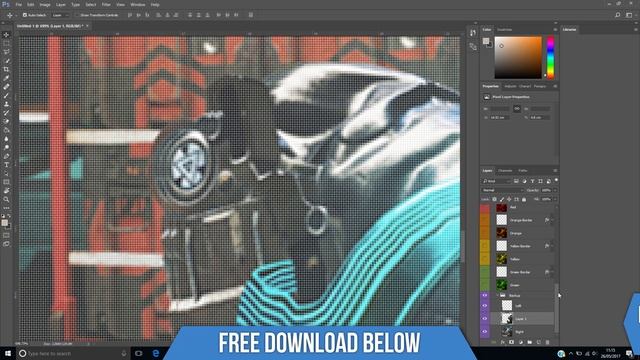Image resolution: width=640 pixels, height=360 pixels.
Task: Select the Quick Selection tool
Action: 6,60
